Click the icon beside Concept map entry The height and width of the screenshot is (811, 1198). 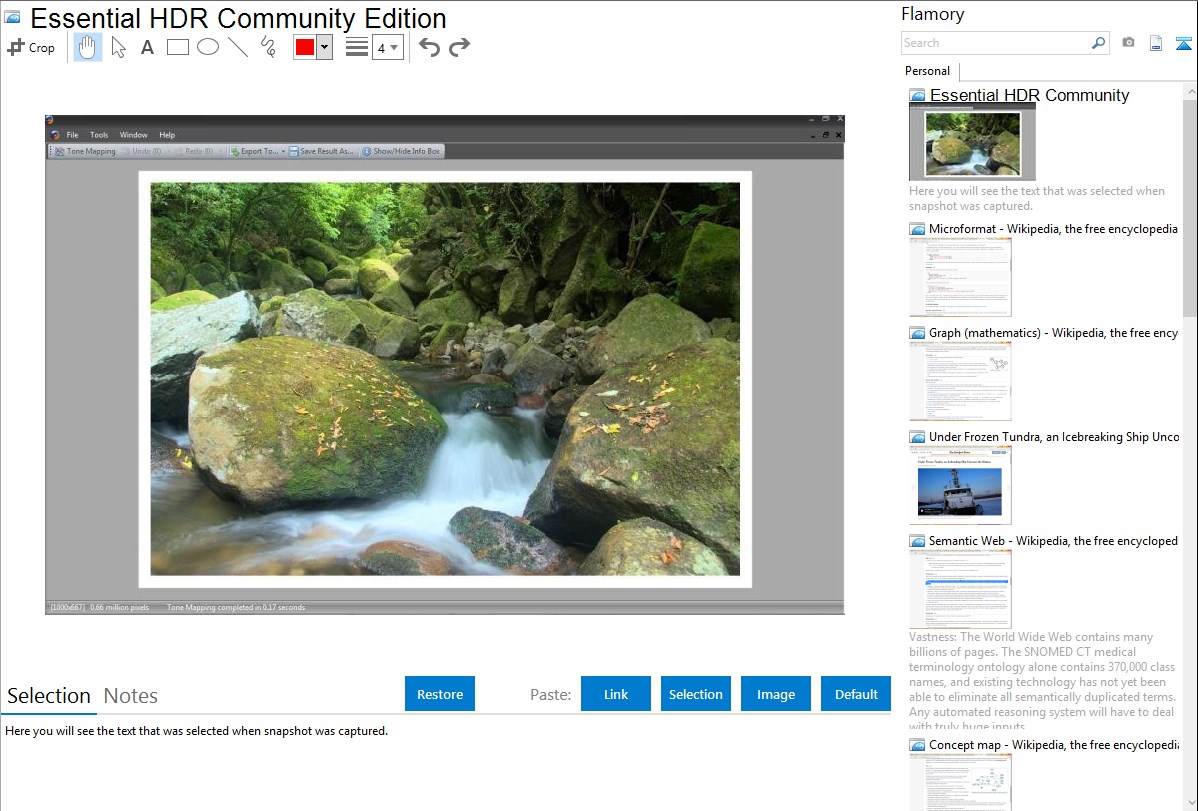coord(917,745)
